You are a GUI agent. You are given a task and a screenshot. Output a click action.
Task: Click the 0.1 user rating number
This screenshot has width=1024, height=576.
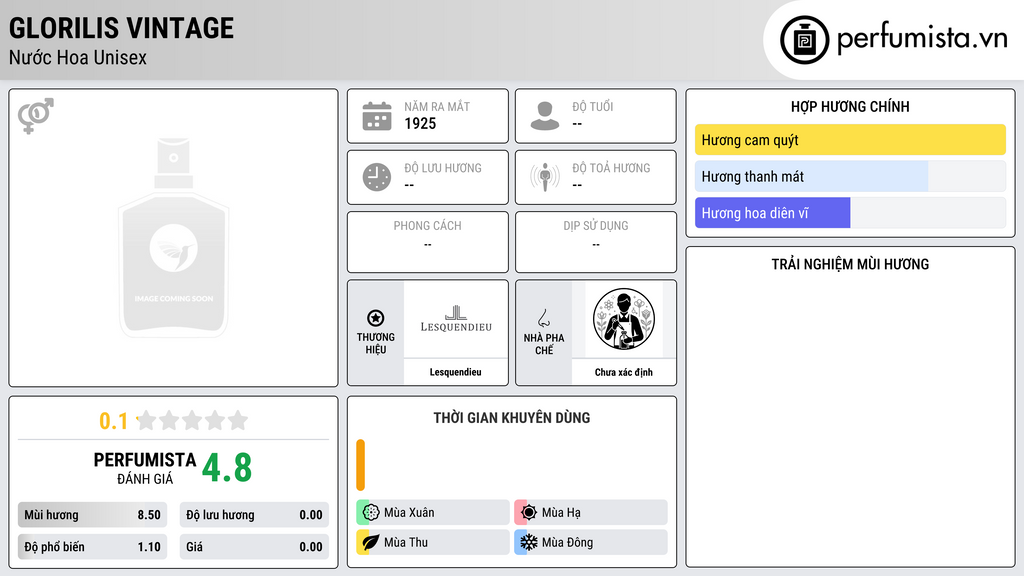pos(113,421)
